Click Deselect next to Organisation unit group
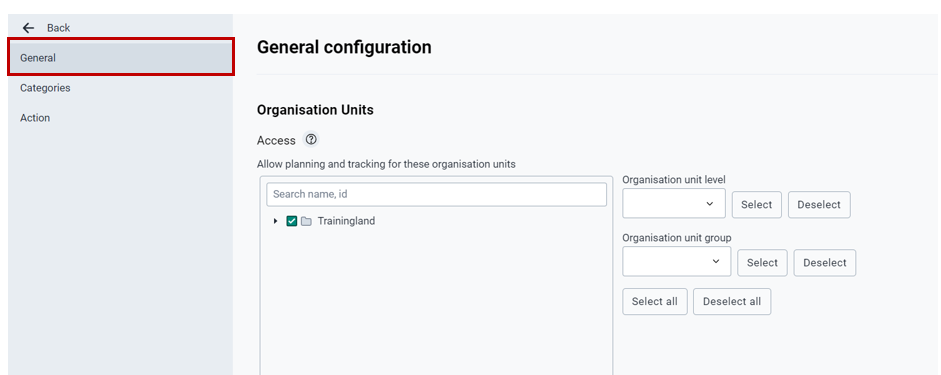The height and width of the screenshot is (375, 941). point(825,263)
